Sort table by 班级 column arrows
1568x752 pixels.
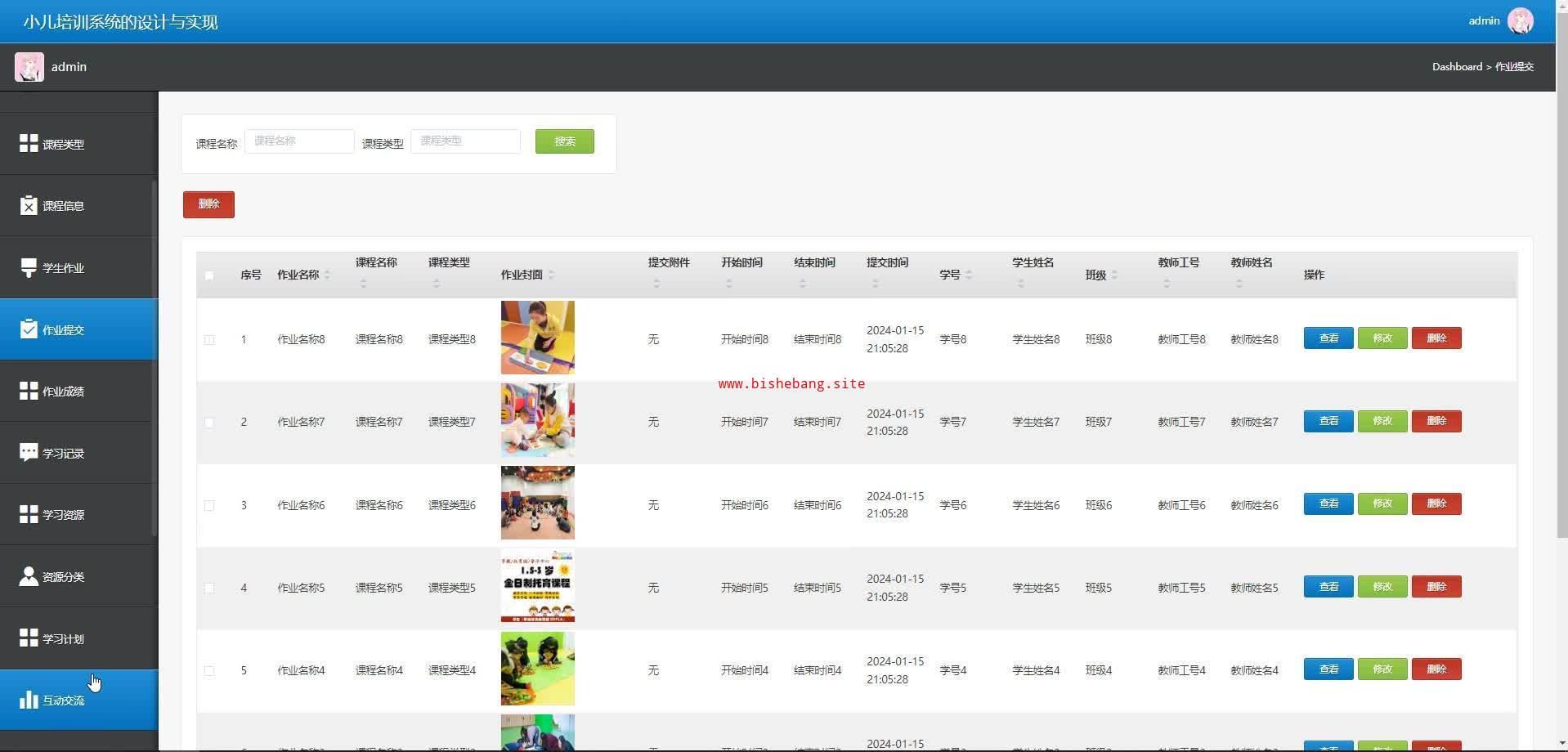tap(1114, 275)
